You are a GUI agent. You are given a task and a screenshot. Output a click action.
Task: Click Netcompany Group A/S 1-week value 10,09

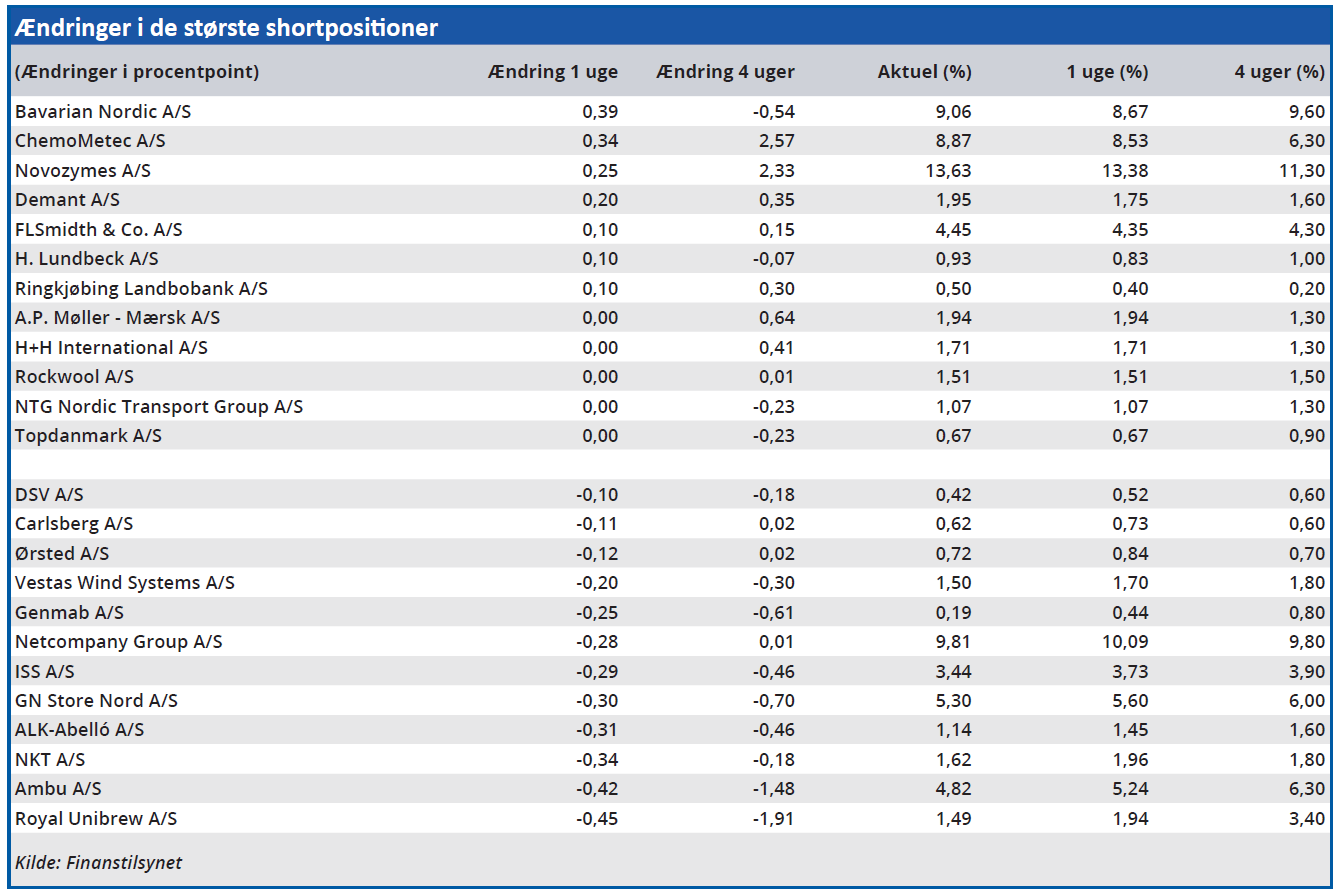point(1124,642)
